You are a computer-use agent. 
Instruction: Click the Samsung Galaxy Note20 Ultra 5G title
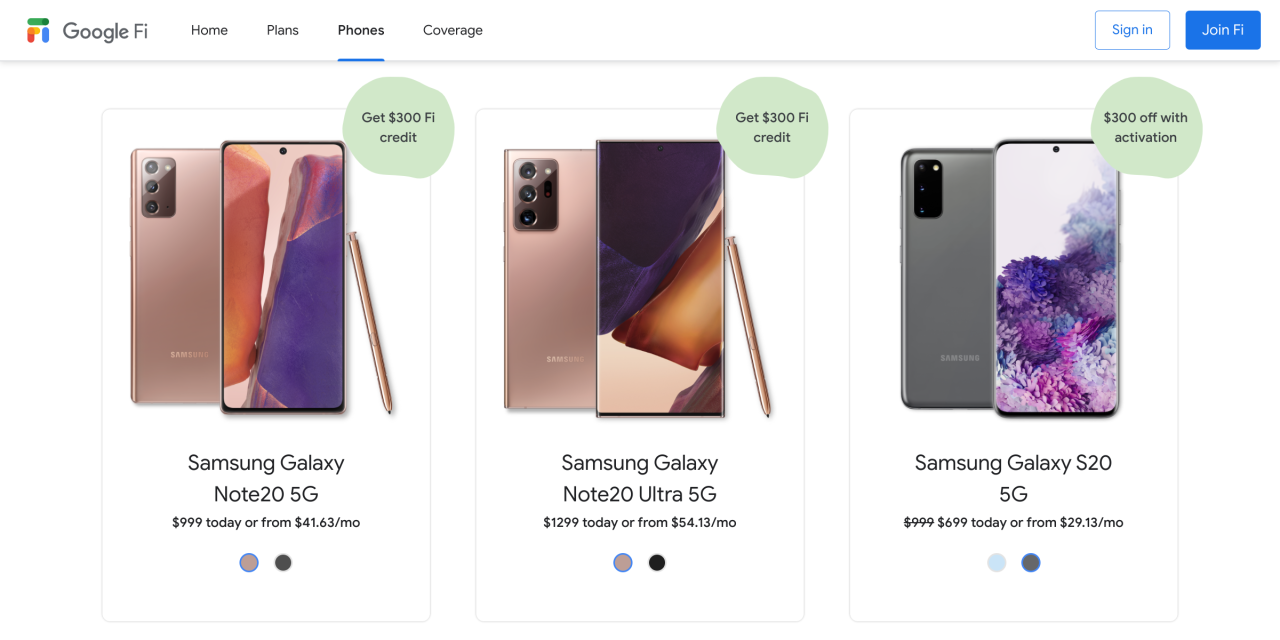coord(640,478)
